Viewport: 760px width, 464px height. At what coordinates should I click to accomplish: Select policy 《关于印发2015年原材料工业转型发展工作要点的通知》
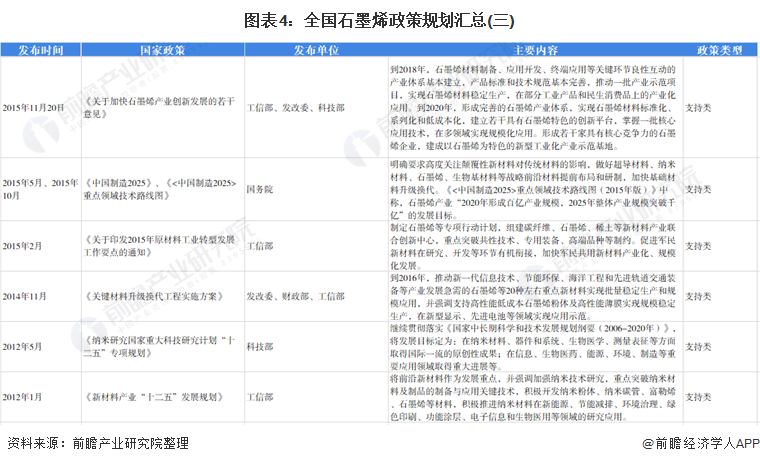tap(159, 246)
